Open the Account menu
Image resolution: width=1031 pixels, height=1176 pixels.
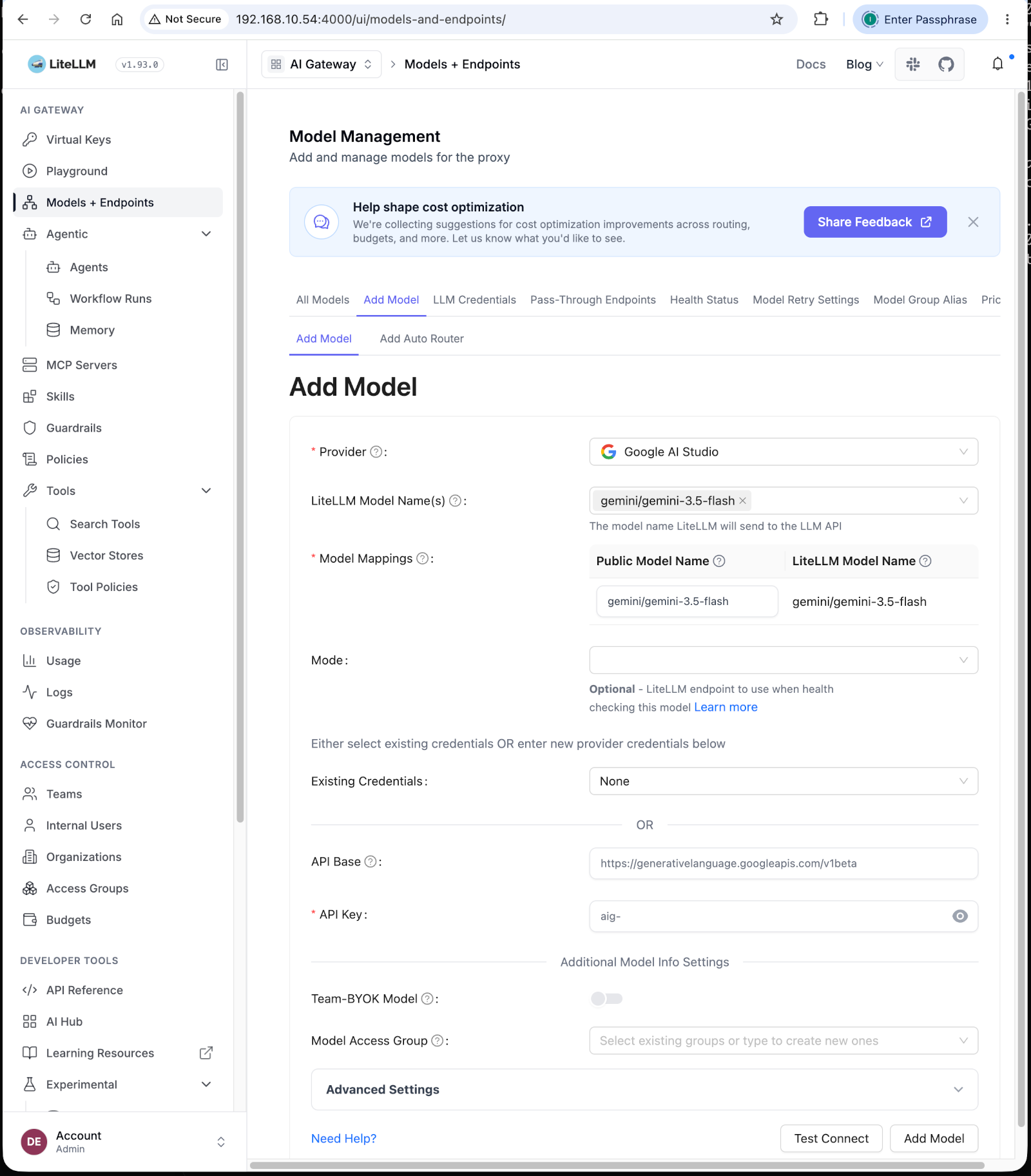[x=123, y=1142]
